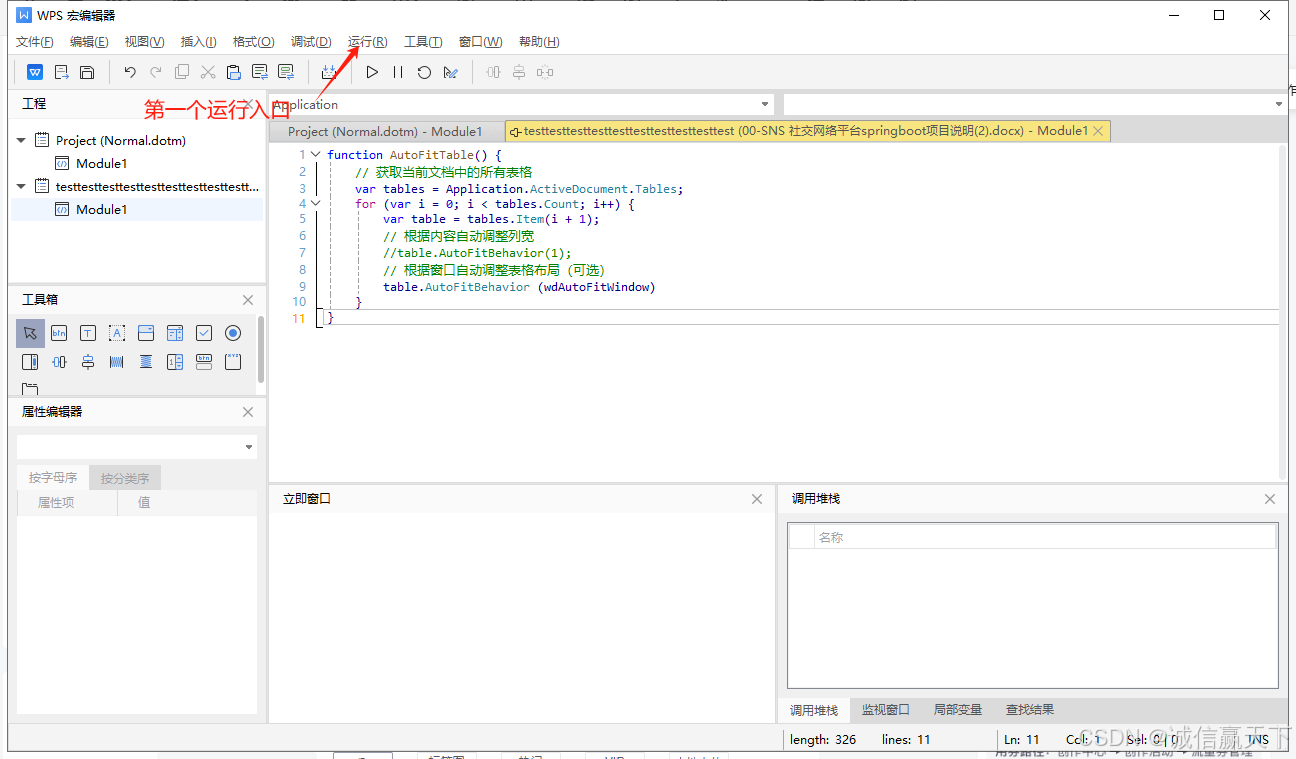Screen dimensions: 1296x759
Task: Pick the xyz frame control in toolbox
Action: tap(233, 362)
